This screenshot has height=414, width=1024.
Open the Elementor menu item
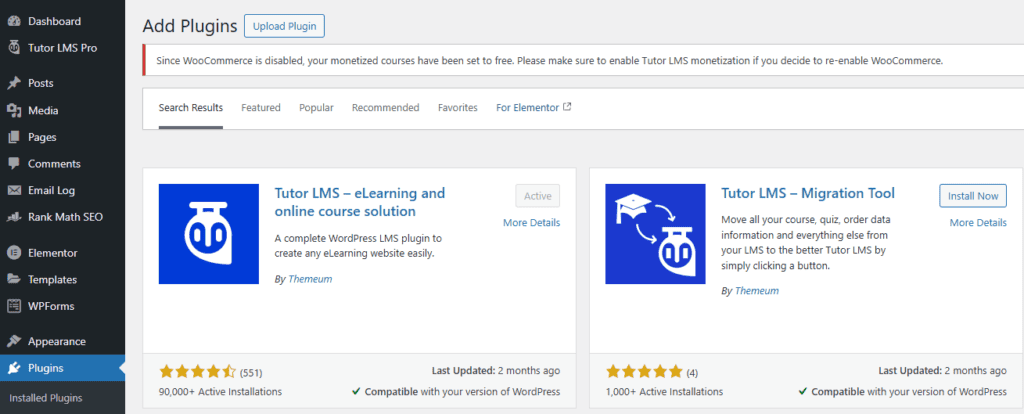tap(62, 253)
